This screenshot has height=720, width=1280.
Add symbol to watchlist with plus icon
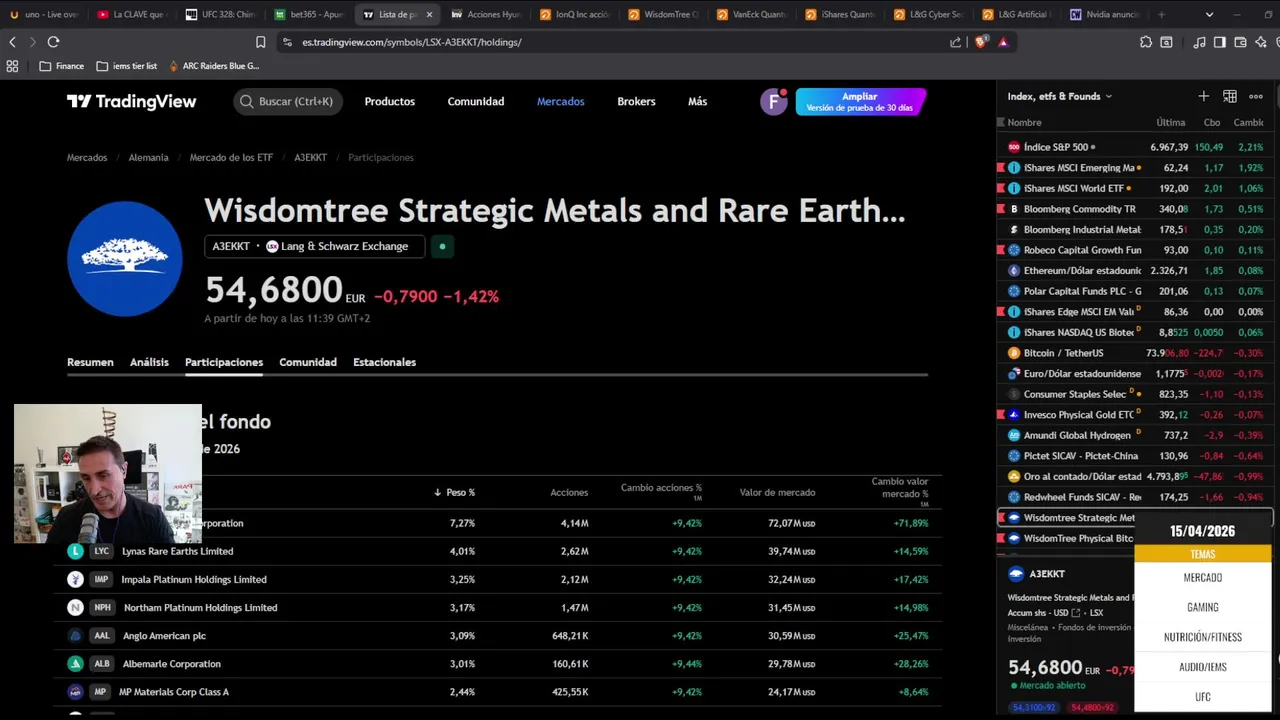(1203, 96)
